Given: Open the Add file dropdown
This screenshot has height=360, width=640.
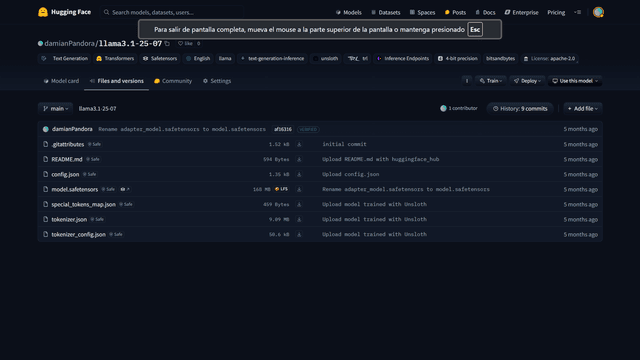Looking at the screenshot, I should pyautogui.click(x=583, y=109).
